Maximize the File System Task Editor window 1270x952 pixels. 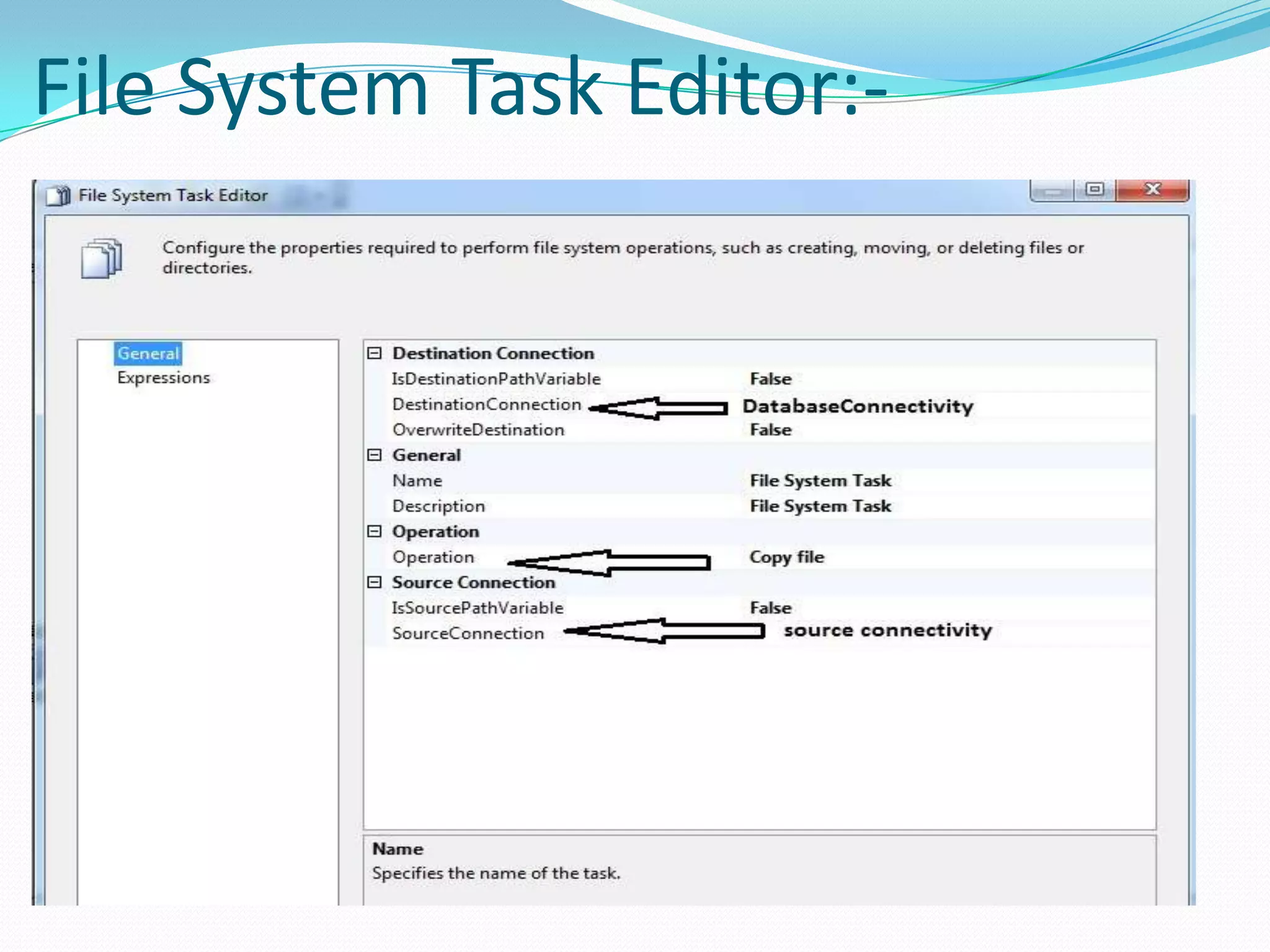[1095, 189]
